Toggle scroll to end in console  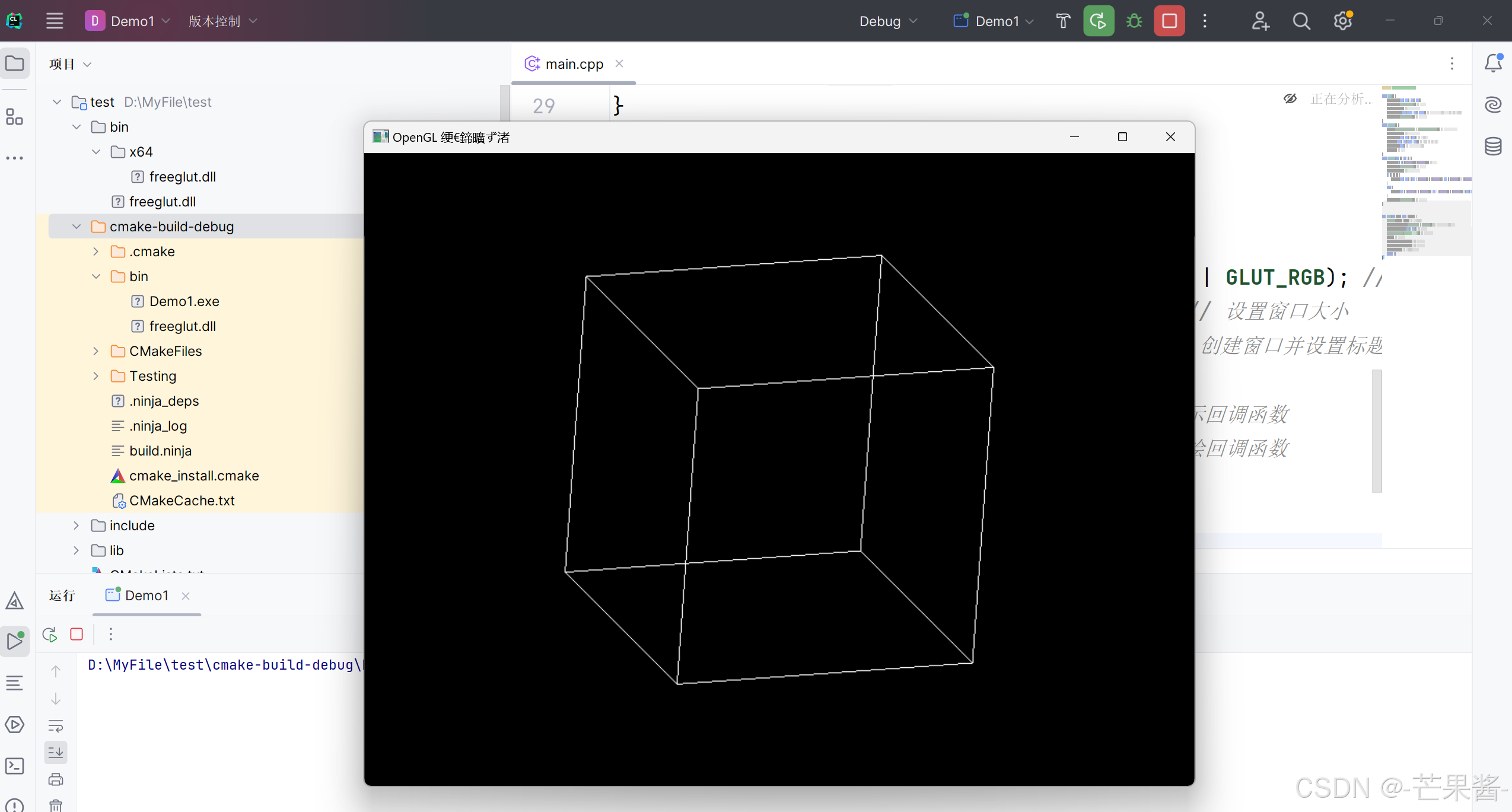(56, 752)
